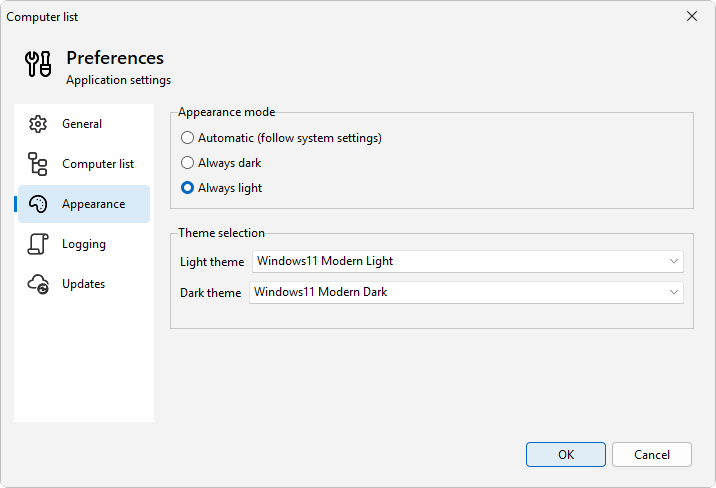The width and height of the screenshot is (716, 488).
Task: Click the Appearance palette icon
Action: tap(38, 204)
